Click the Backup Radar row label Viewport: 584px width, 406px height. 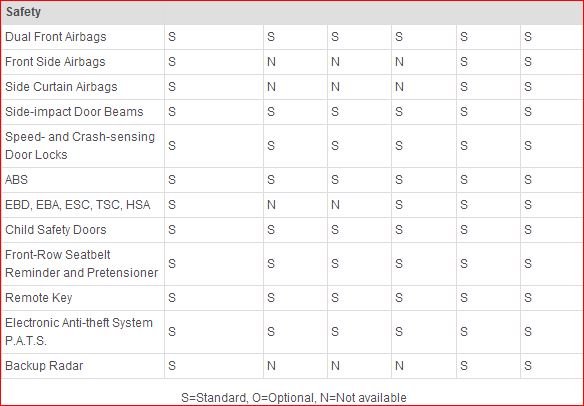coord(44,366)
